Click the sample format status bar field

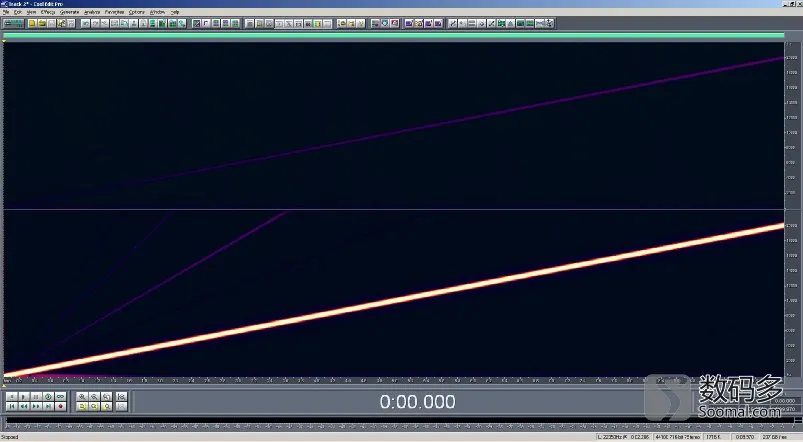point(678,437)
